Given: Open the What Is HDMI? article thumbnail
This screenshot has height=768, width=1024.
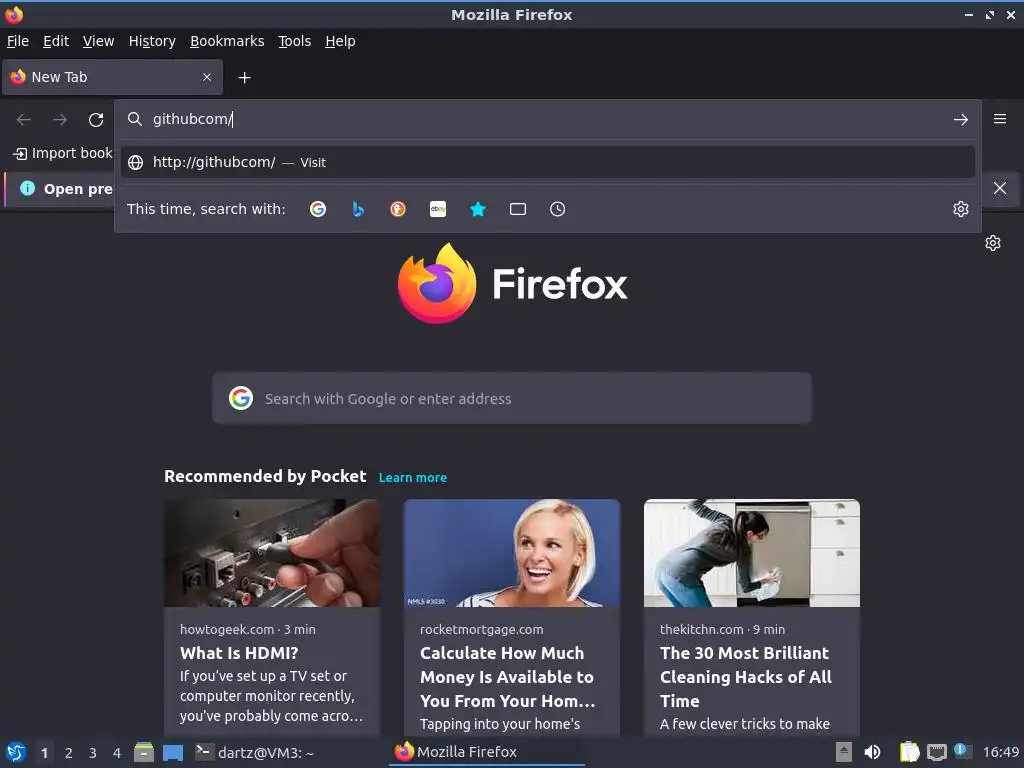Looking at the screenshot, I should point(272,553).
